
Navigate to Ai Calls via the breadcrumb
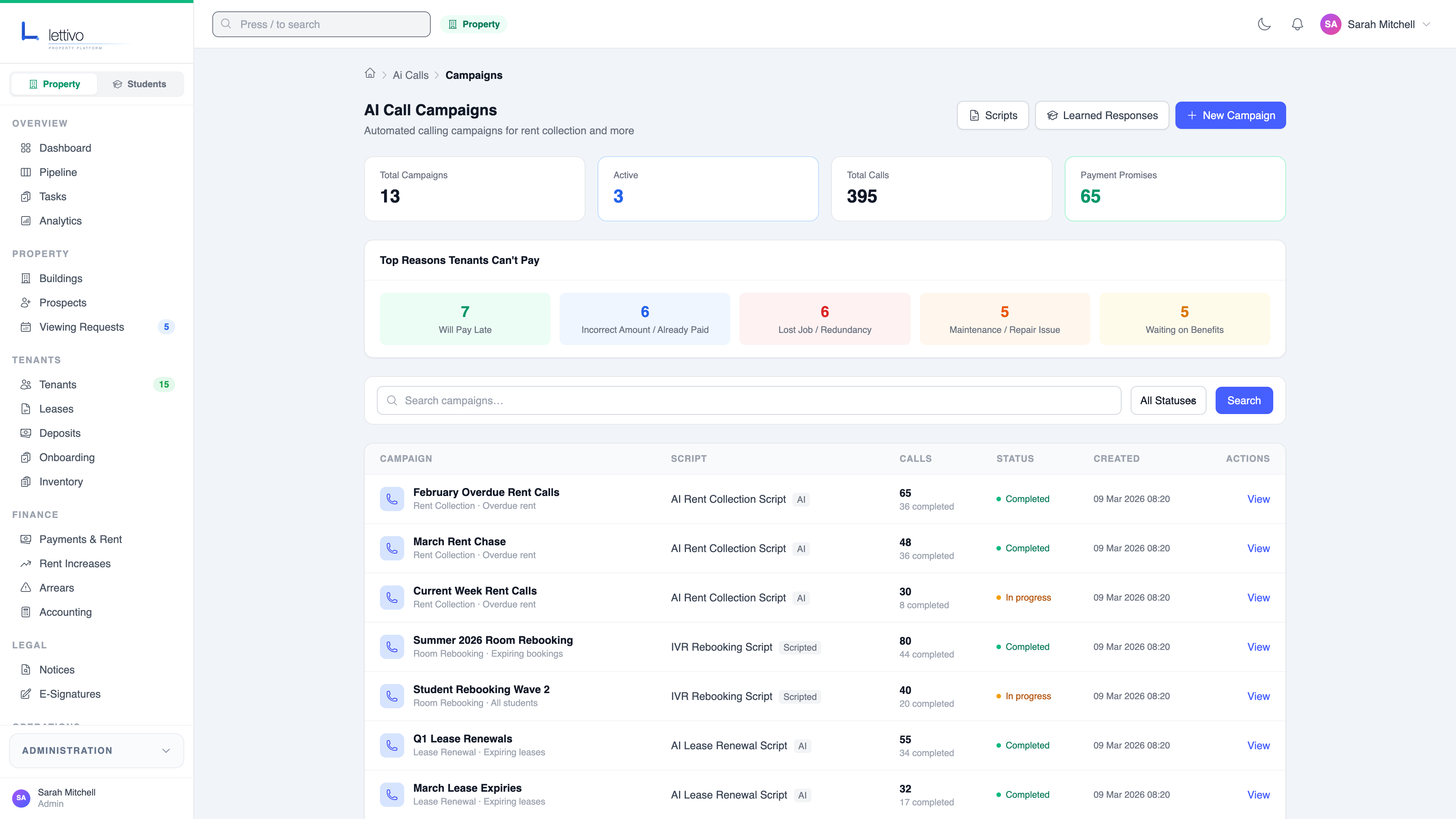[x=410, y=75]
